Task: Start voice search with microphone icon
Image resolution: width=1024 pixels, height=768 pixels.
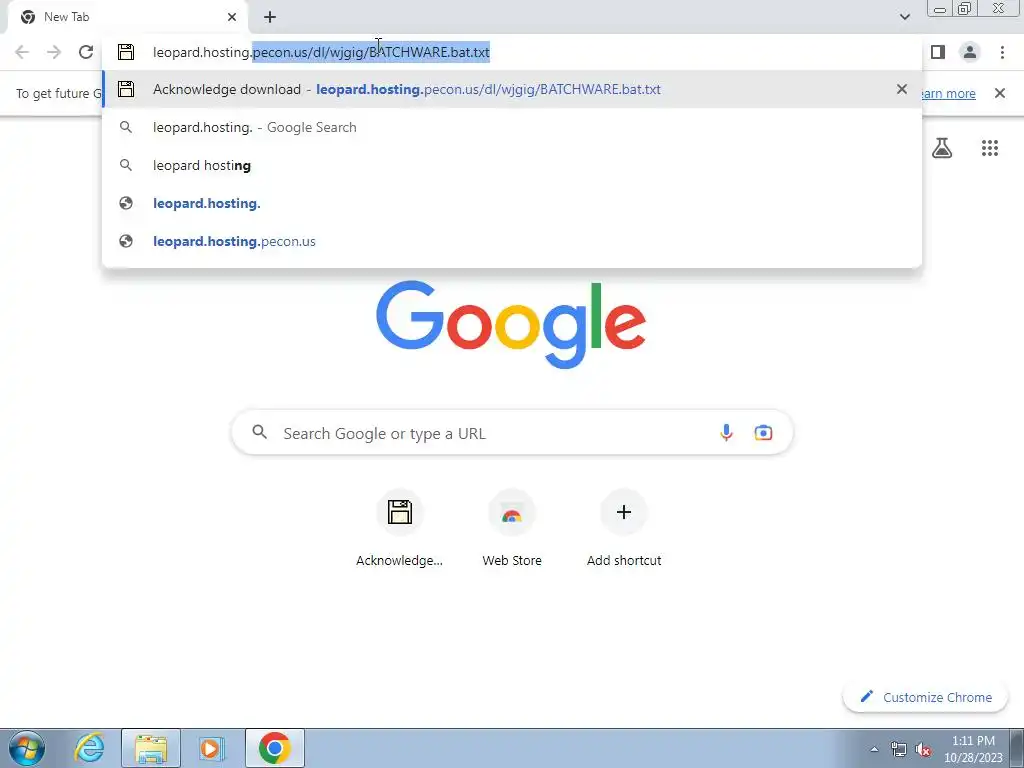Action: click(x=726, y=432)
